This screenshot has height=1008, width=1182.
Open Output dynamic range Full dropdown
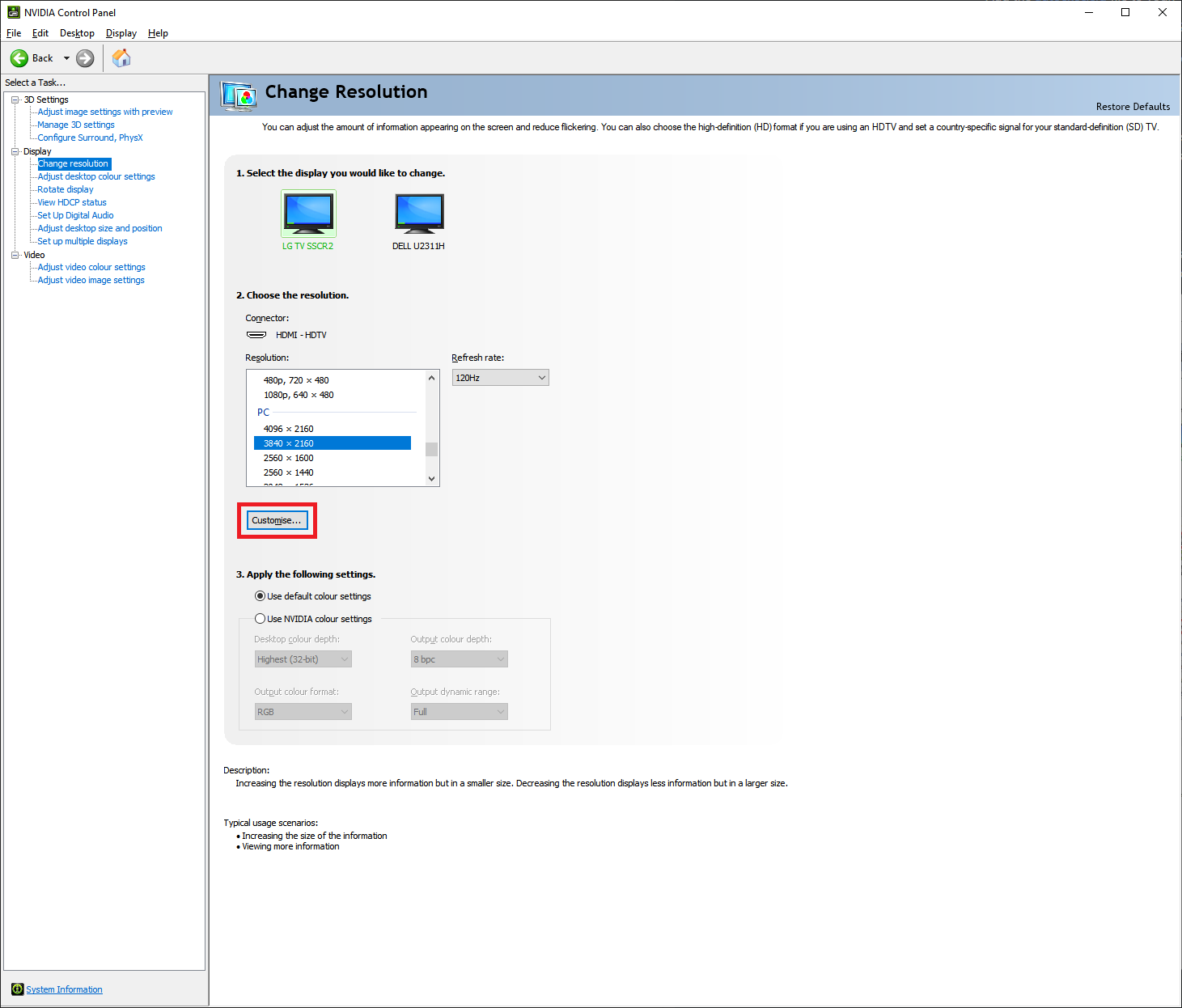459,712
